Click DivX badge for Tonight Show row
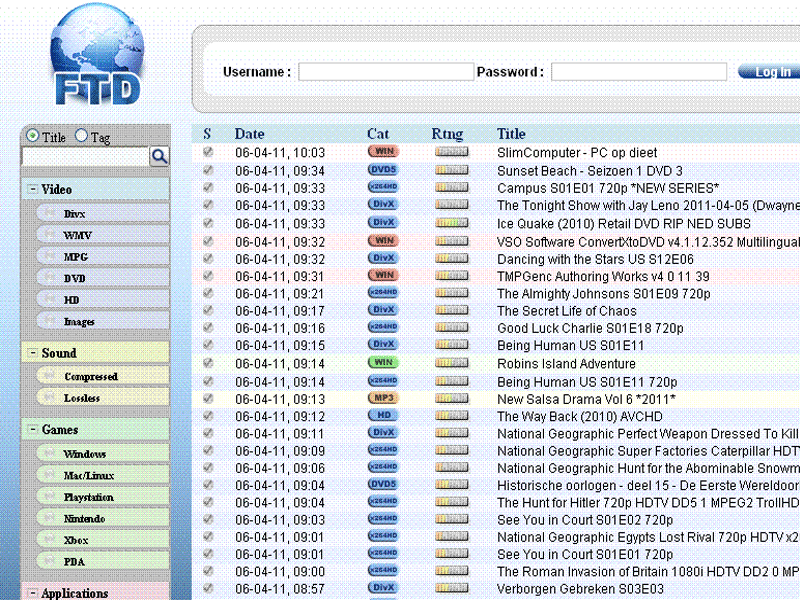Viewport: 800px width, 600px height. (383, 205)
